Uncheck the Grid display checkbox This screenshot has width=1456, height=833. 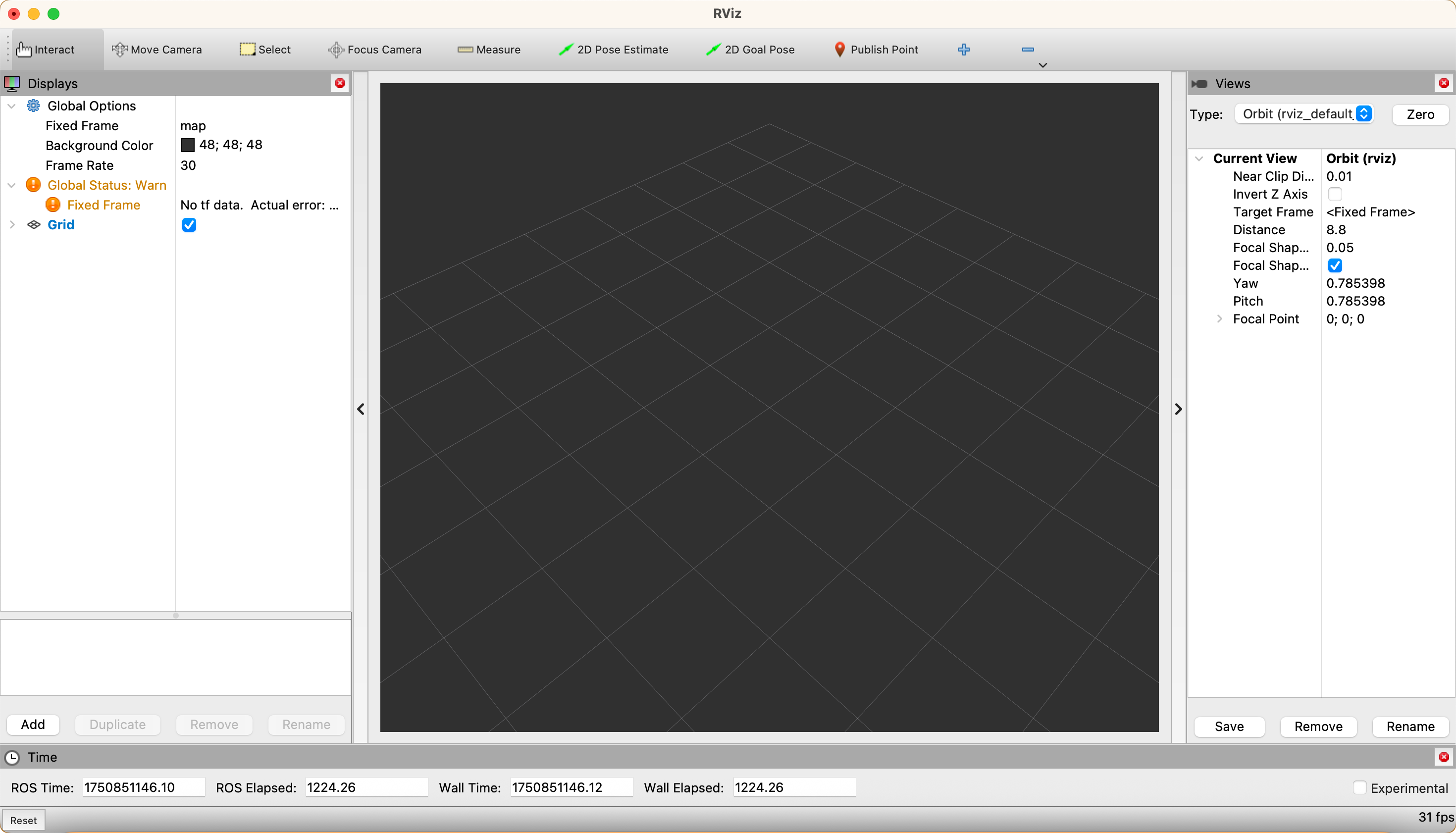[x=189, y=225]
